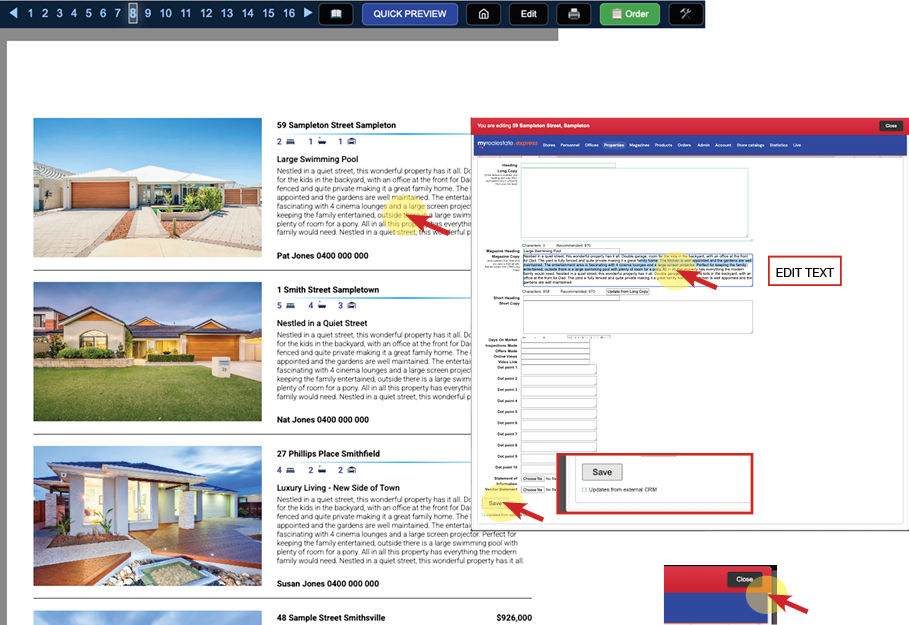Viewport: 909px width, 625px height.
Task: Click the 'Large Swimming Pool' listing heading
Action: coord(317,159)
